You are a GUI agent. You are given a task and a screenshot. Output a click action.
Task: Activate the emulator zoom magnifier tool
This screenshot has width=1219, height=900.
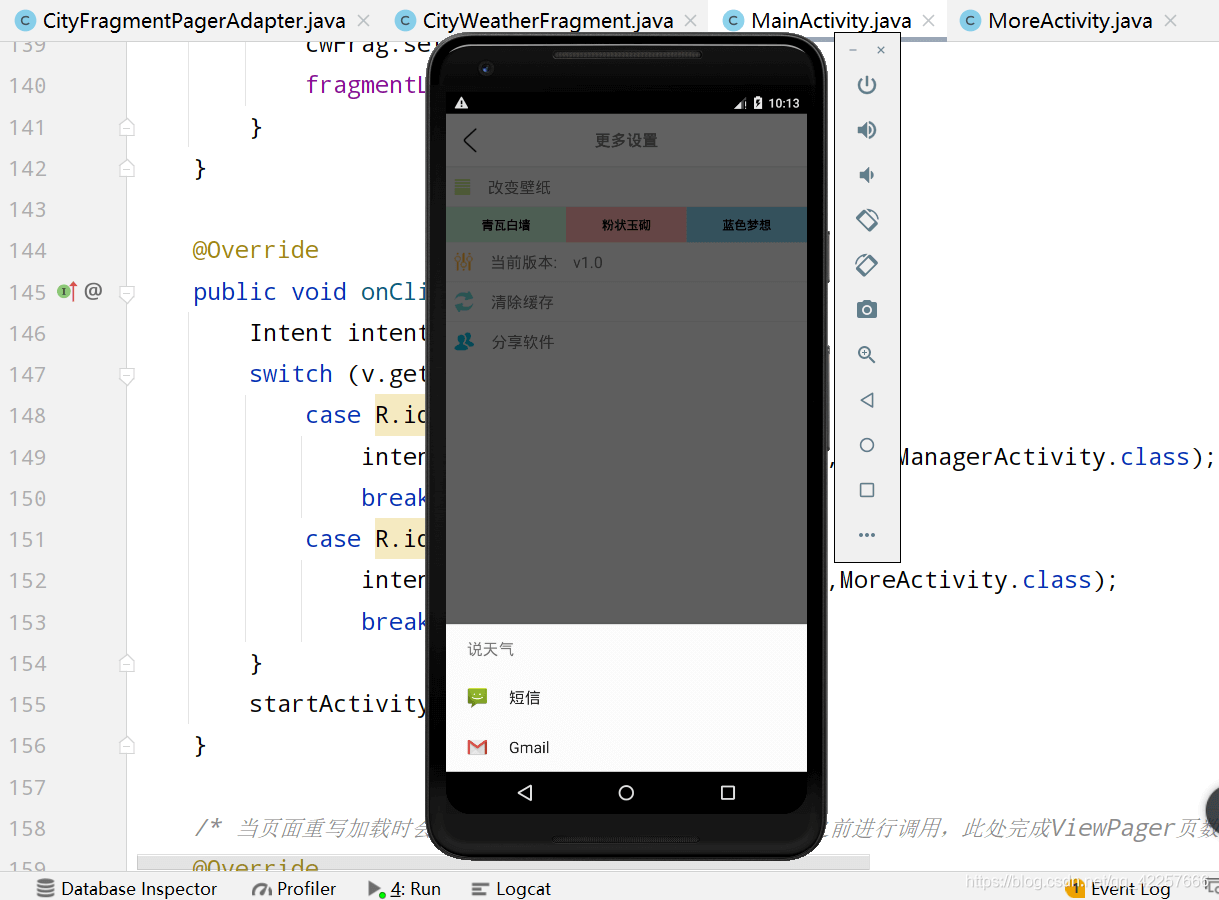click(x=866, y=354)
